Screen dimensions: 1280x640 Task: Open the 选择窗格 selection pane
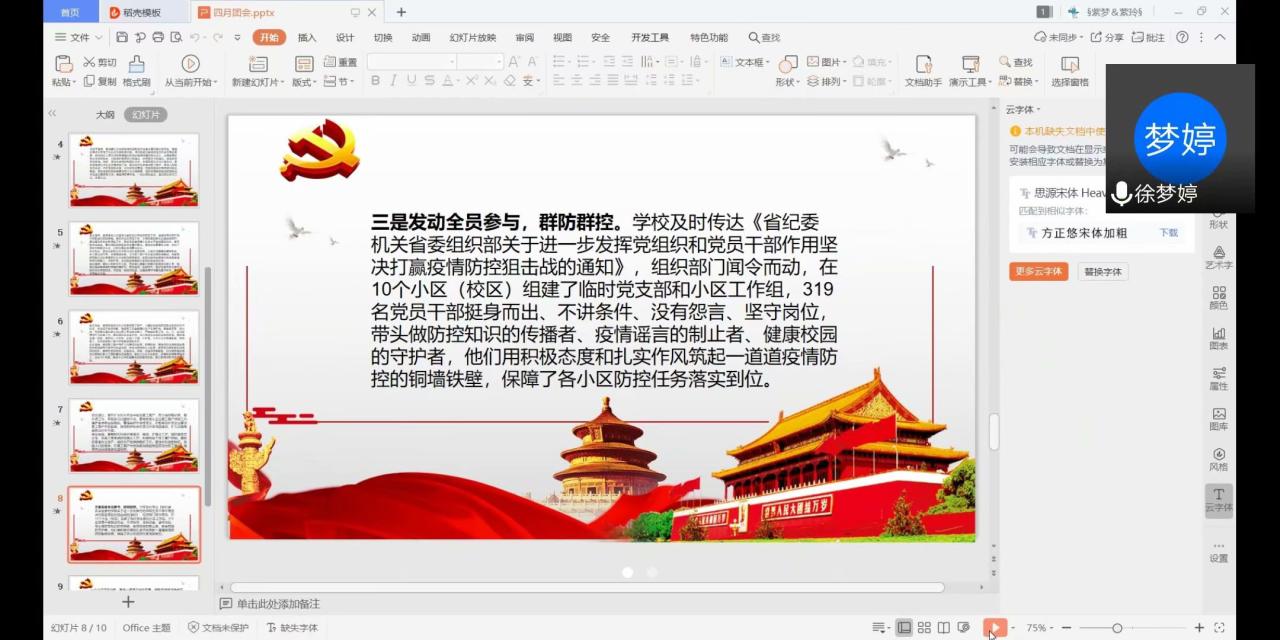pyautogui.click(x=1069, y=71)
